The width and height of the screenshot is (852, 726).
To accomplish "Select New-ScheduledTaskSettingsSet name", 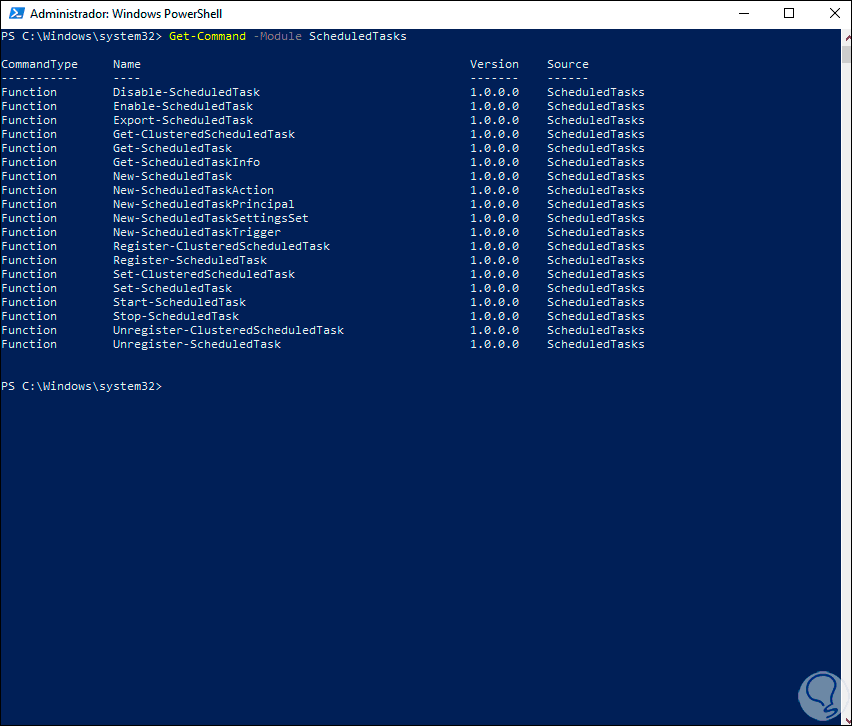I will [x=211, y=218].
